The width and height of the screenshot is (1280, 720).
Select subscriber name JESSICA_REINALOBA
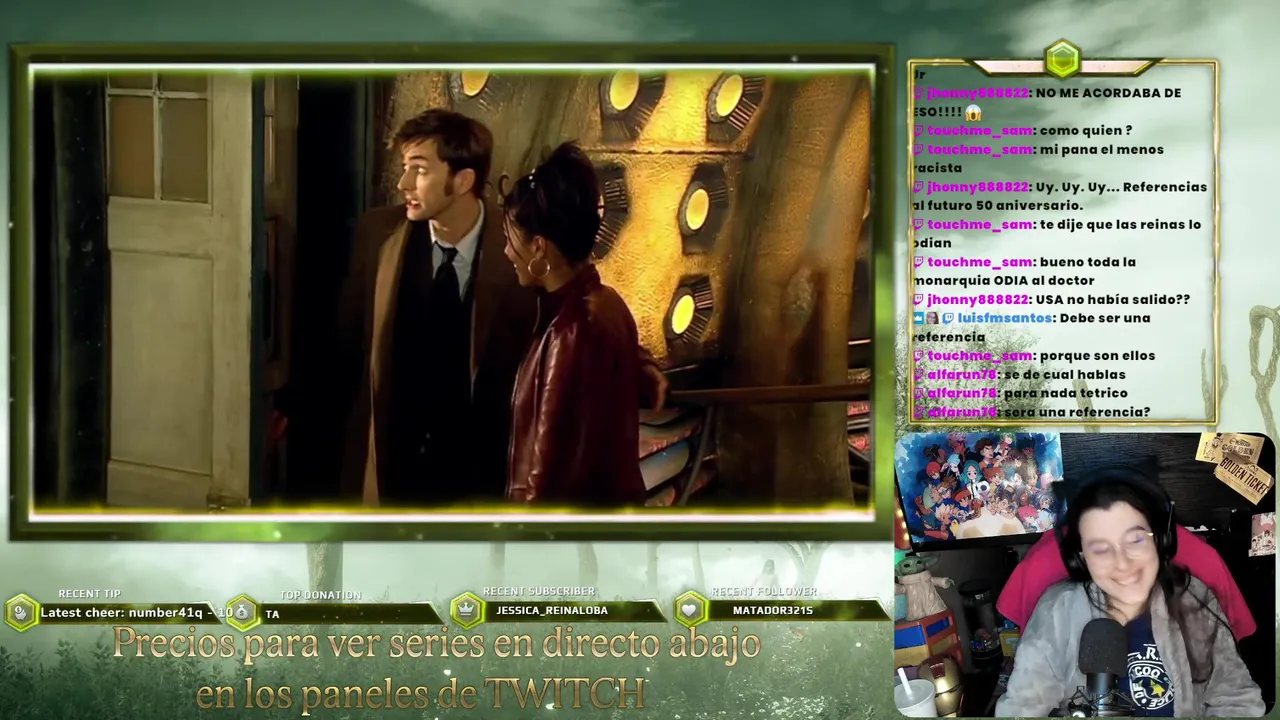point(551,610)
